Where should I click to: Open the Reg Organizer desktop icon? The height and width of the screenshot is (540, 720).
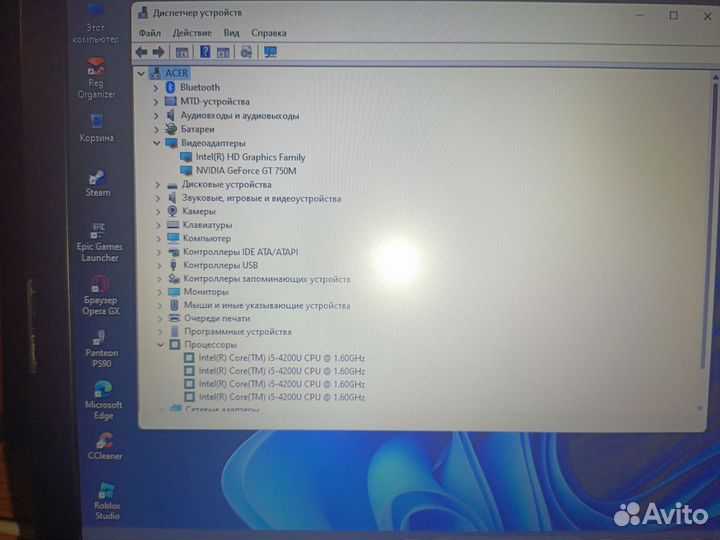point(96,79)
